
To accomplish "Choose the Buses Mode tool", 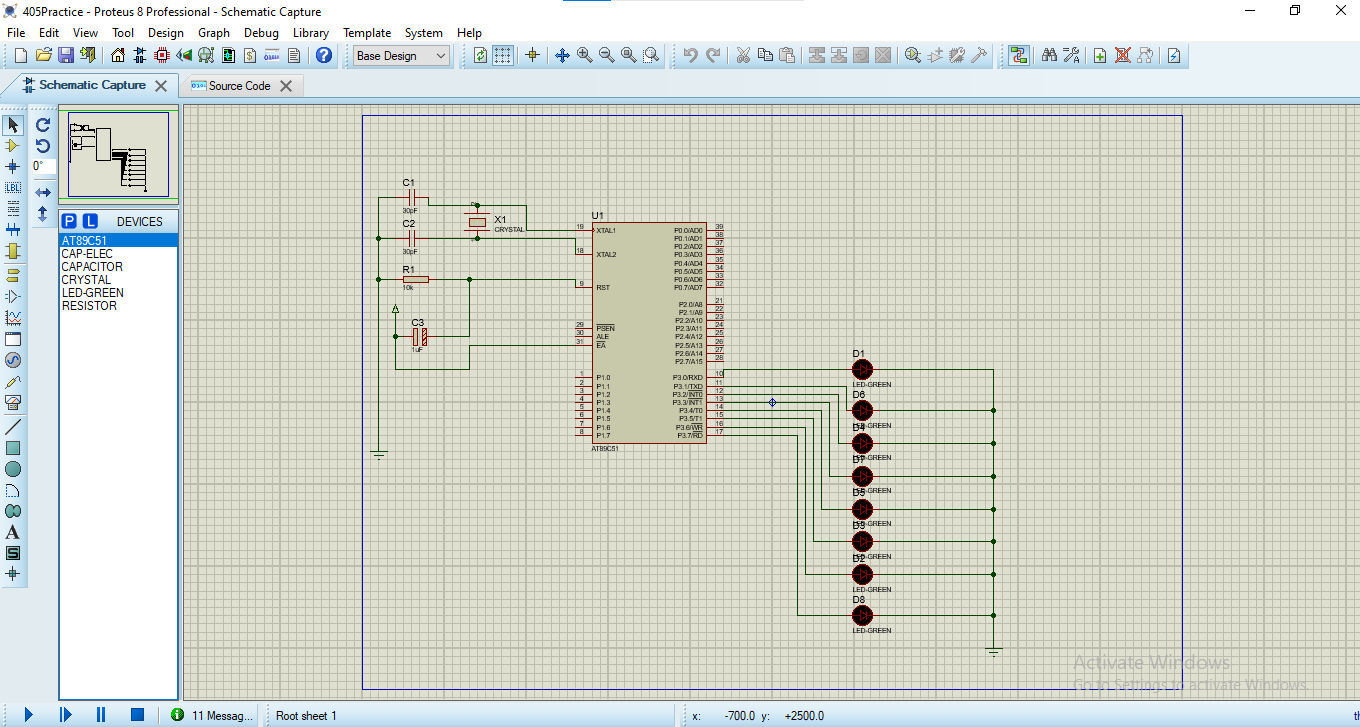I will coord(12,230).
